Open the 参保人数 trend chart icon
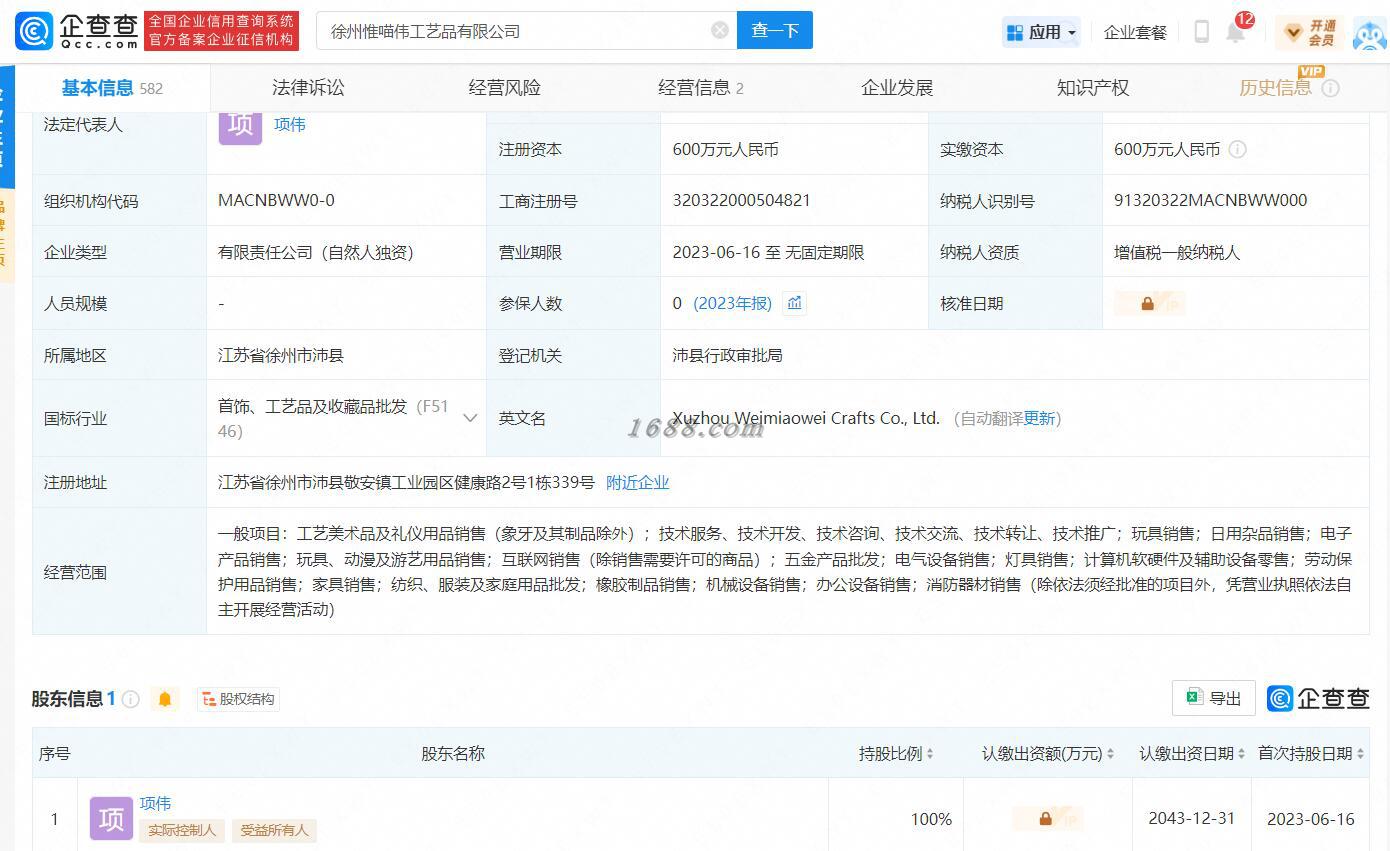Viewport: 1390px width, 851px height. tap(795, 303)
